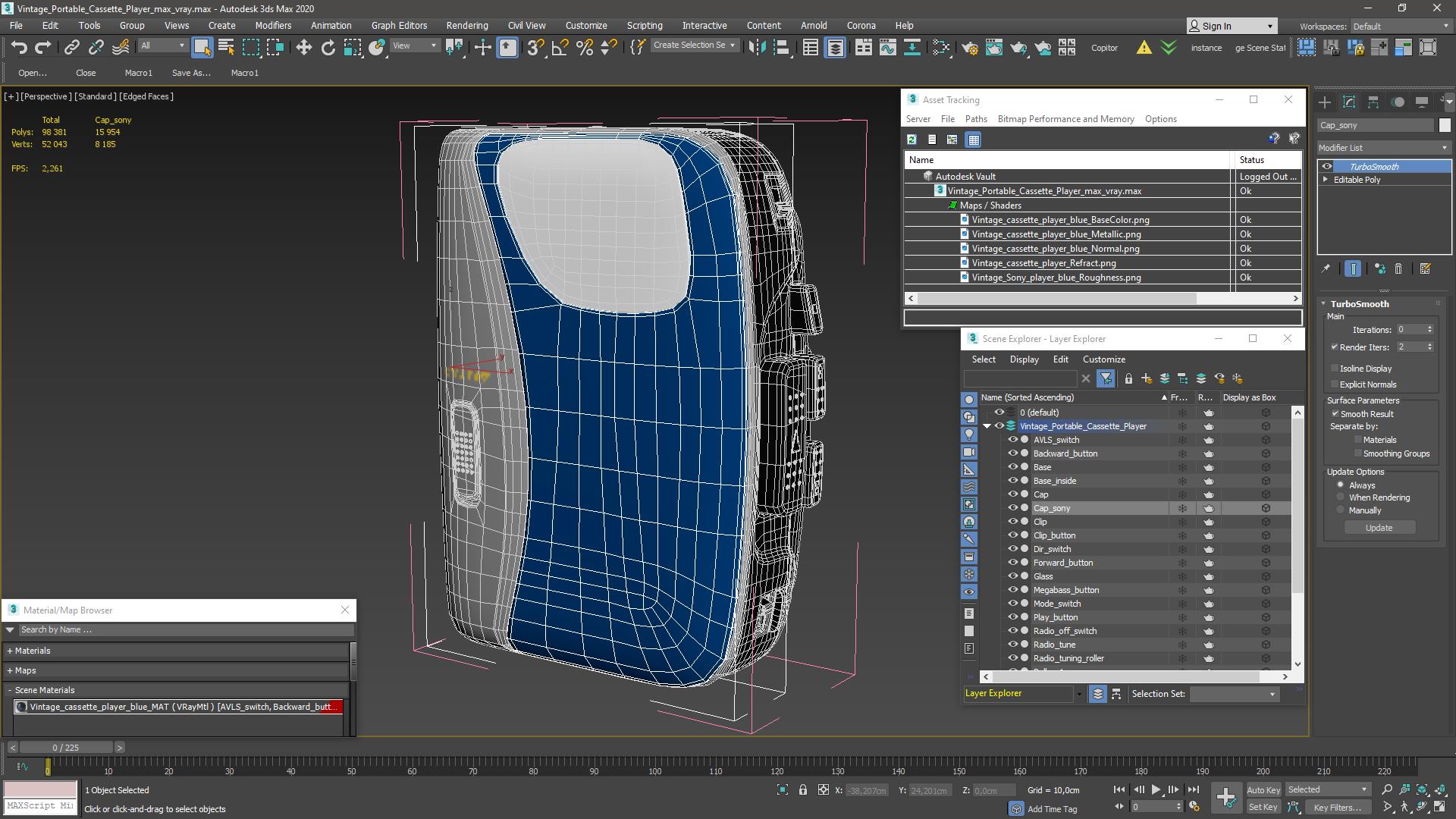This screenshot has width=1456, height=819.
Task: Select the Manually update option
Action: click(x=1341, y=510)
